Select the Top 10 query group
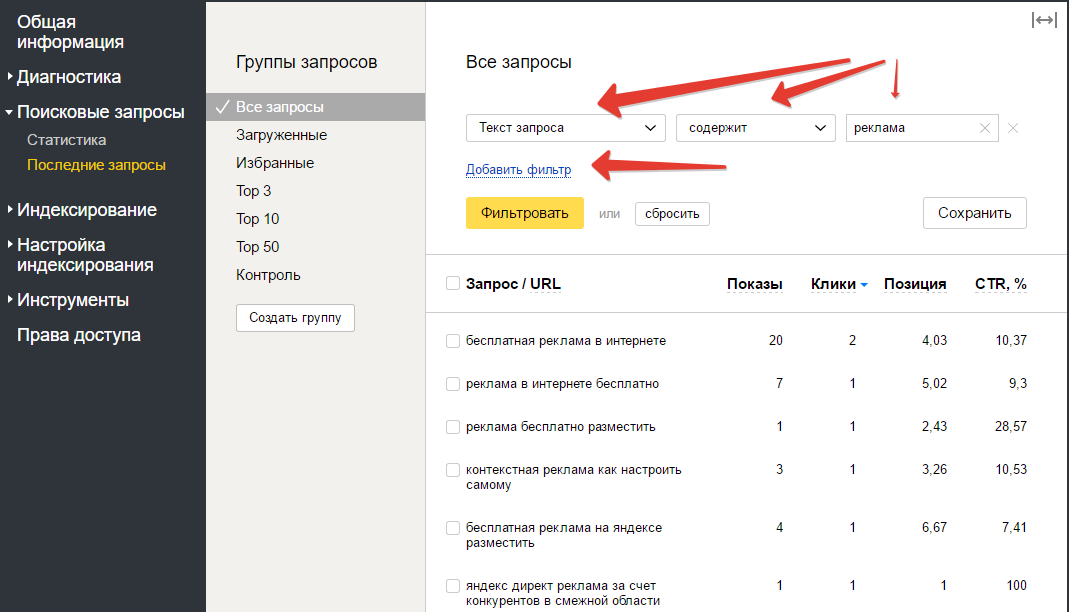The image size is (1069, 612). click(x=258, y=219)
